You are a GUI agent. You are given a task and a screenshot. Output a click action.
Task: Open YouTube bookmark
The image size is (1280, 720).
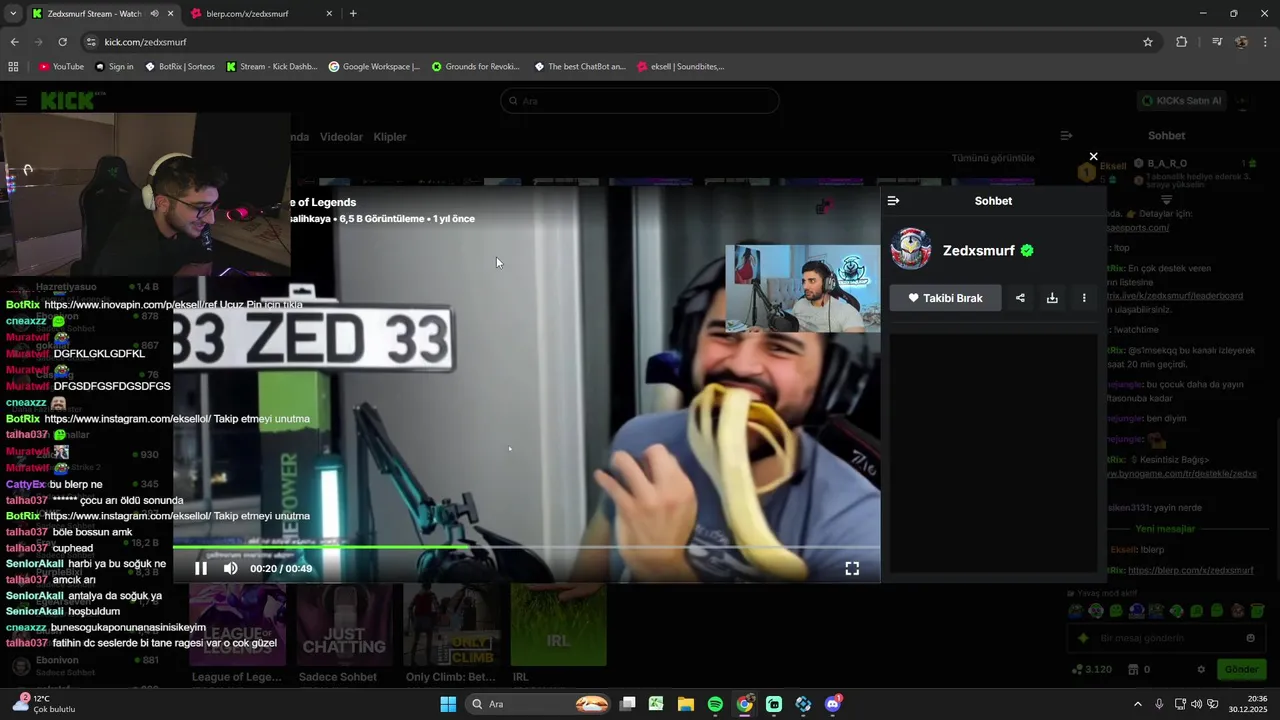point(61,67)
